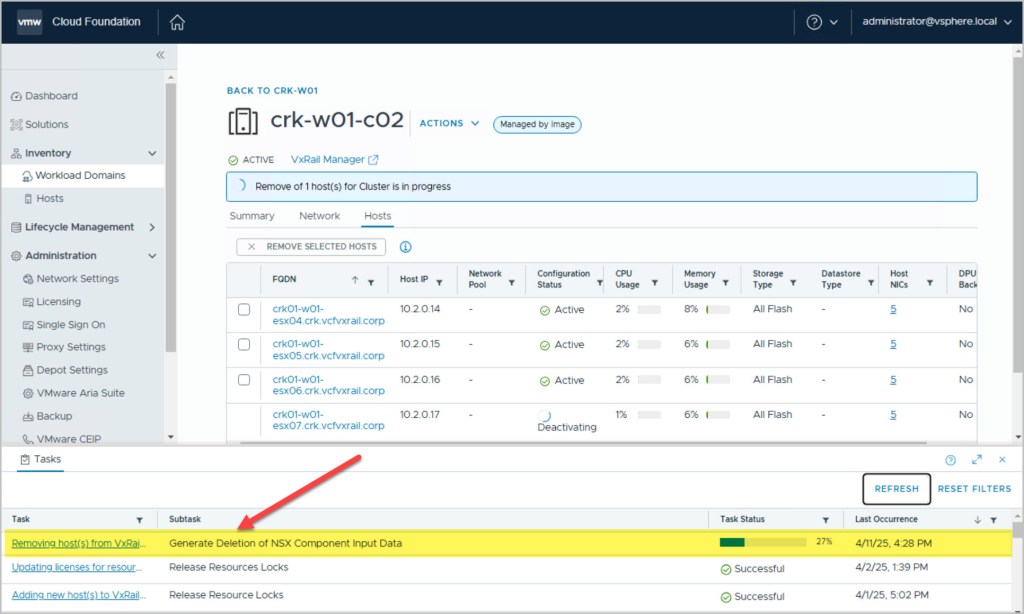
Task: Close the Tasks panel
Action: (x=1002, y=460)
